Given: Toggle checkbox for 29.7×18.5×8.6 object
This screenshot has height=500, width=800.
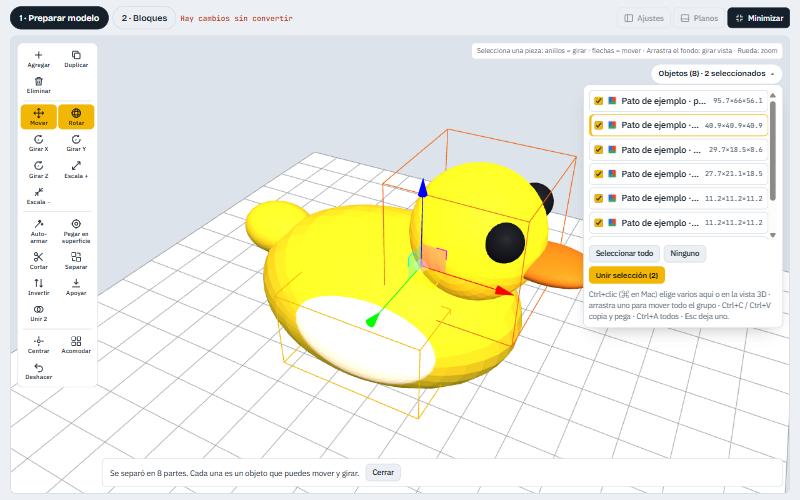Looking at the screenshot, I should click(x=598, y=149).
